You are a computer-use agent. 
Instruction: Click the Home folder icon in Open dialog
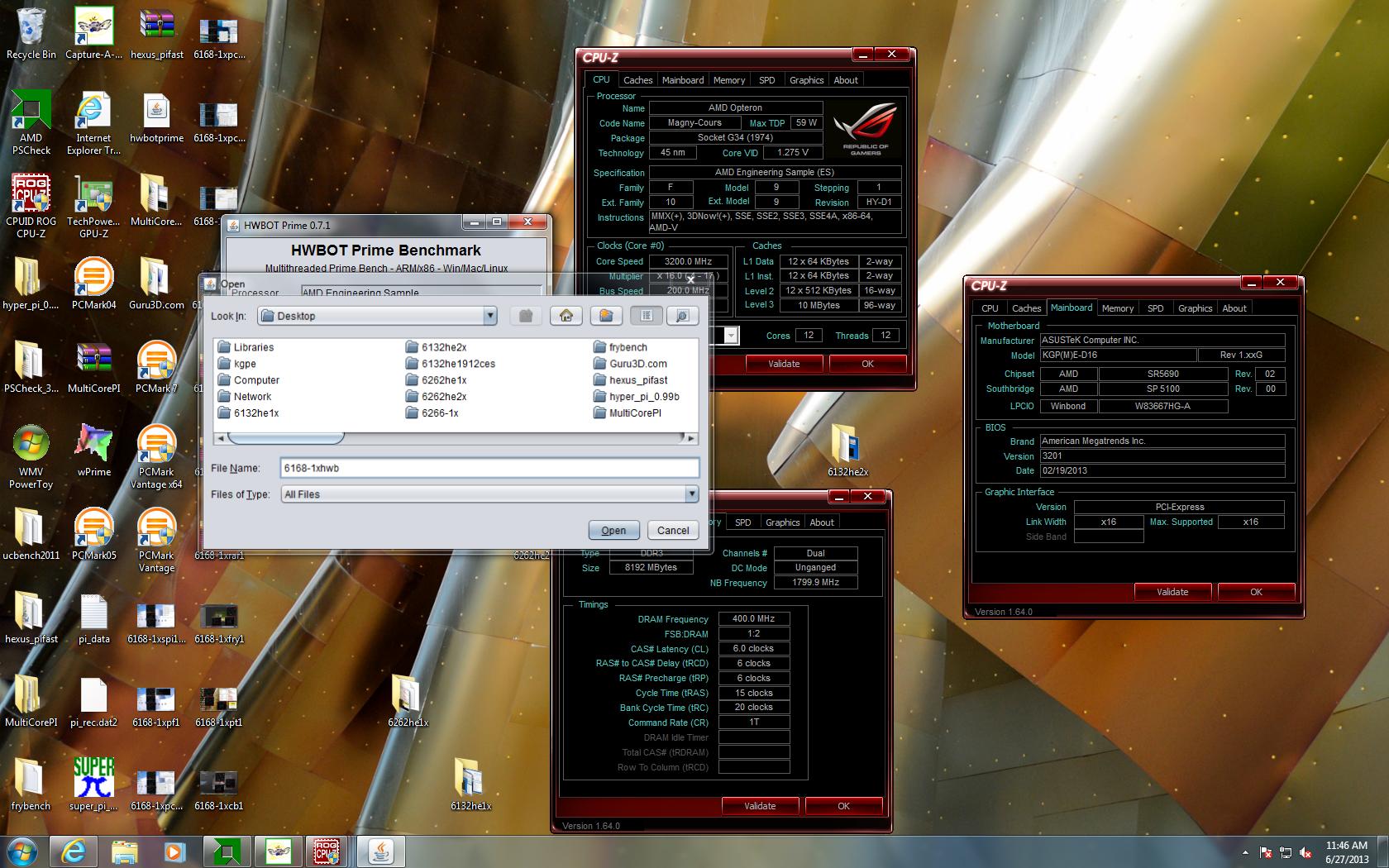[566, 316]
